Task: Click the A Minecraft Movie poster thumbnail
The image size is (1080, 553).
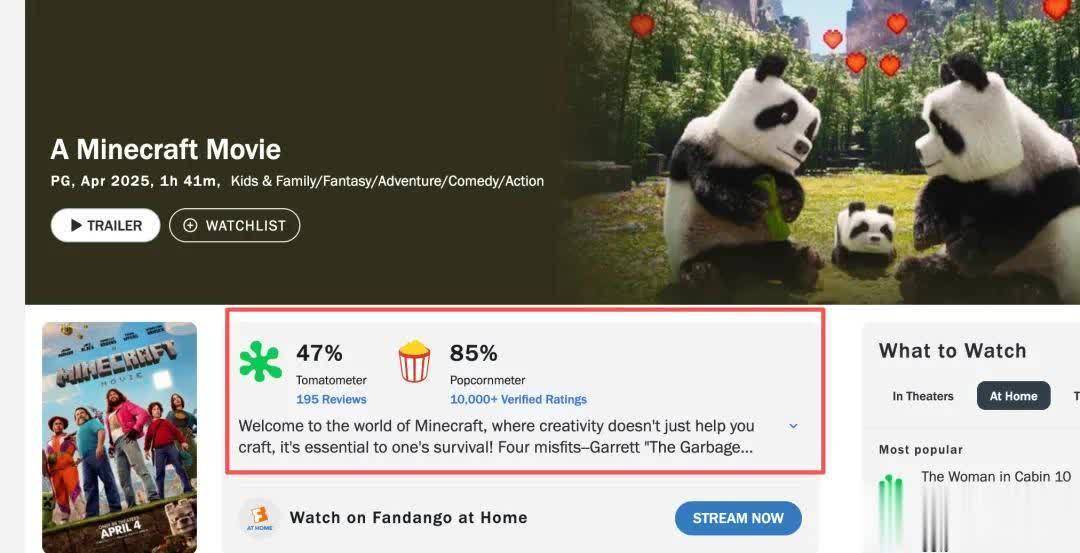Action: tap(119, 437)
